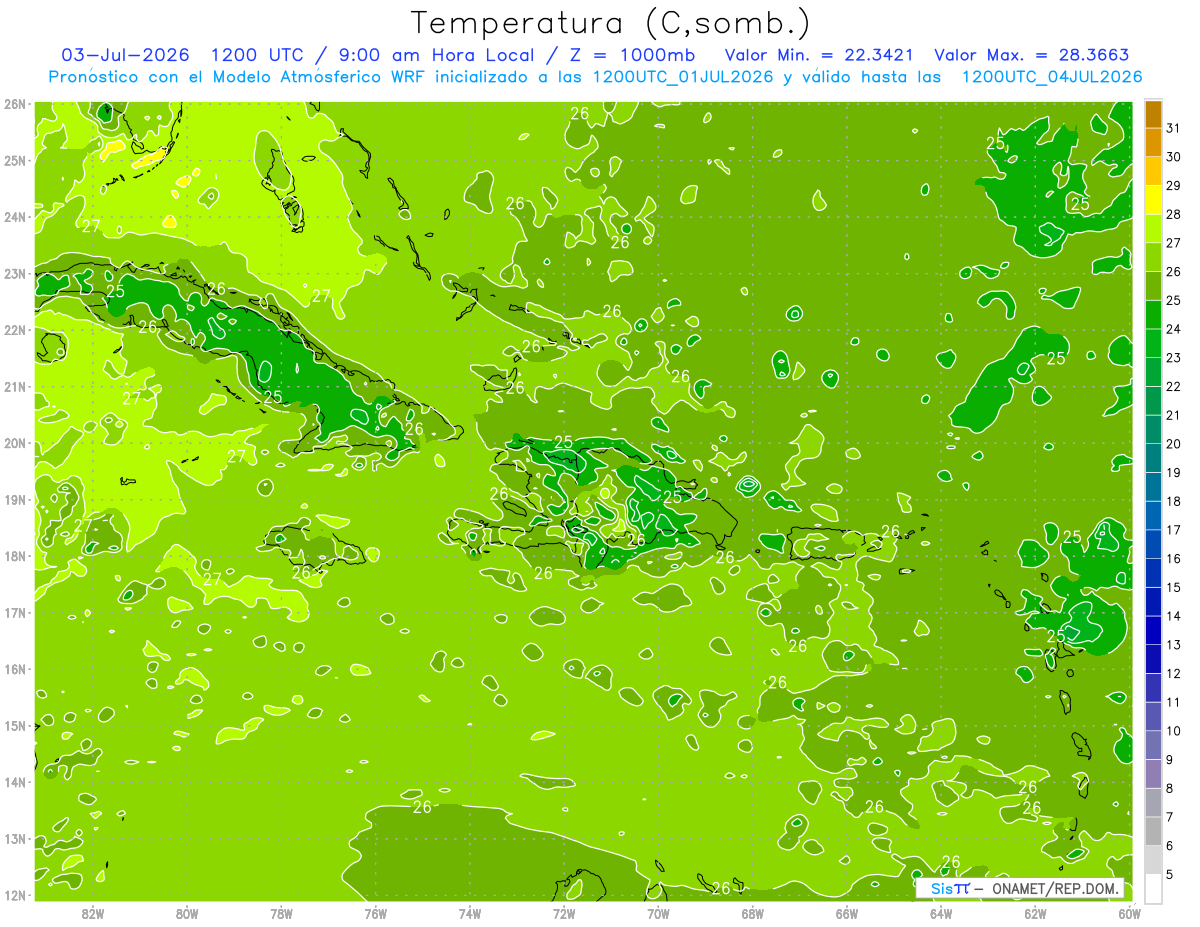The height and width of the screenshot is (927, 1200).
Task: Click the "26N" latitude axis label
Action: coord(15,104)
